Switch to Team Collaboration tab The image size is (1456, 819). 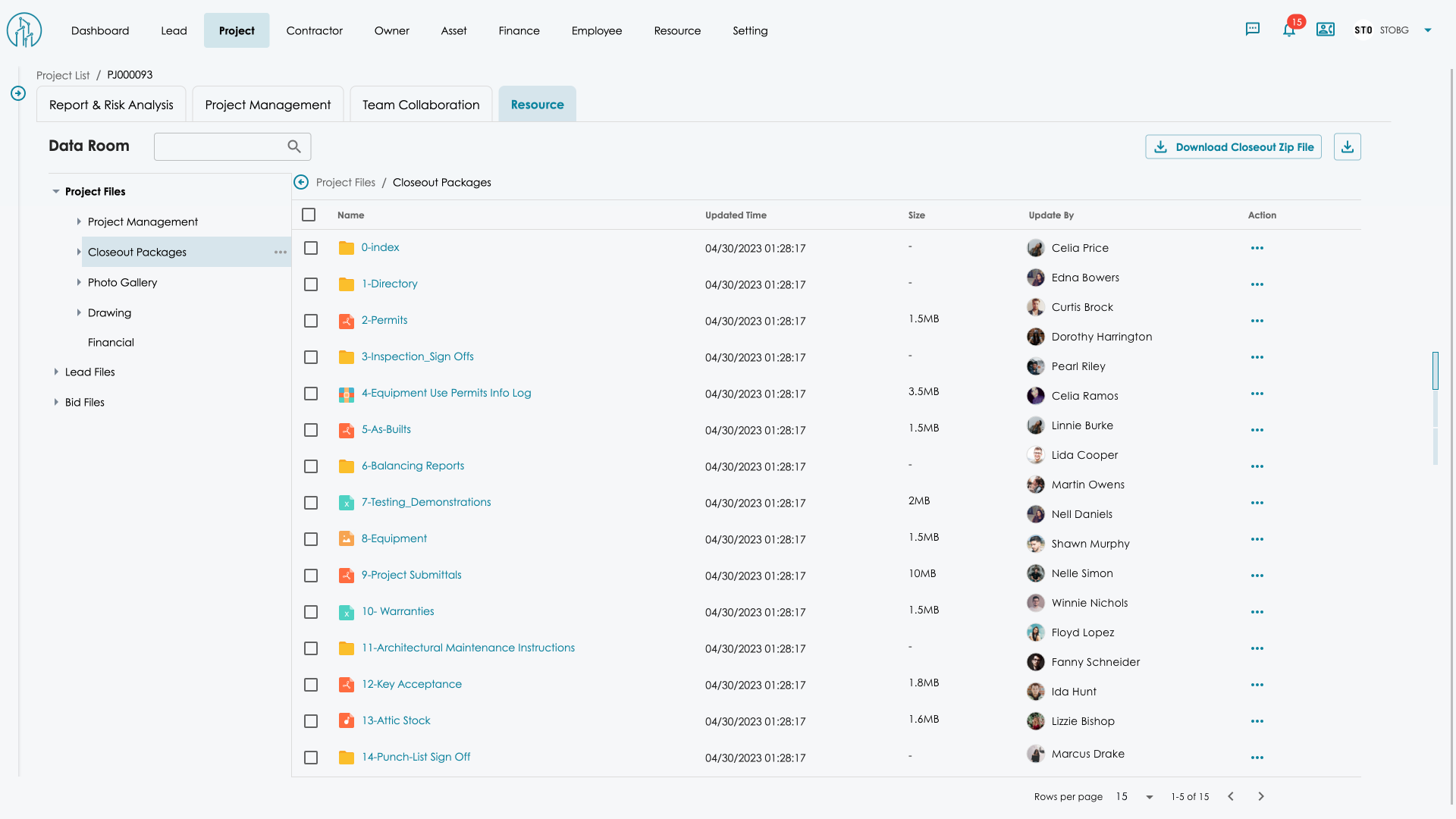(x=421, y=105)
